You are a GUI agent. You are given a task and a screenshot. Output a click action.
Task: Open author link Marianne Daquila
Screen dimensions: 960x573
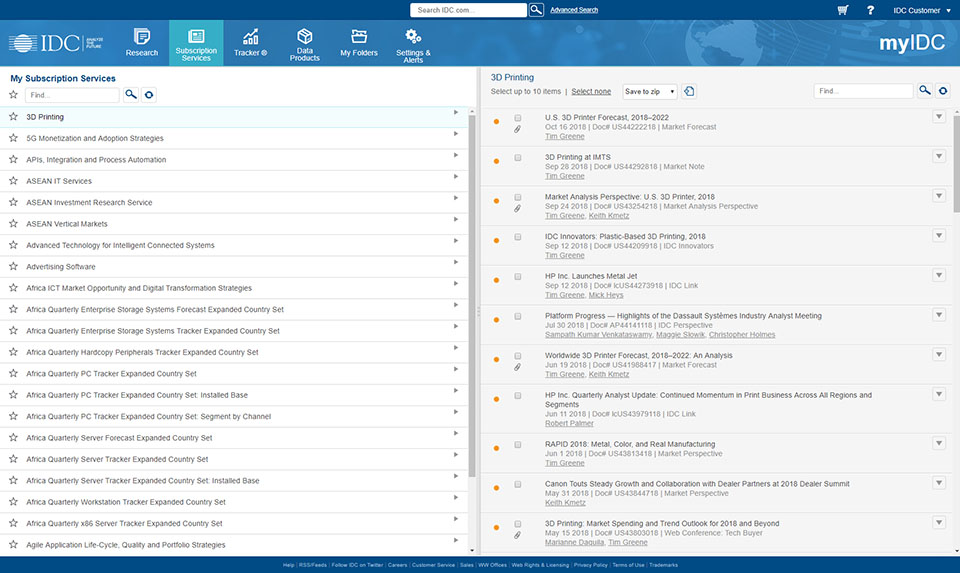tap(574, 542)
